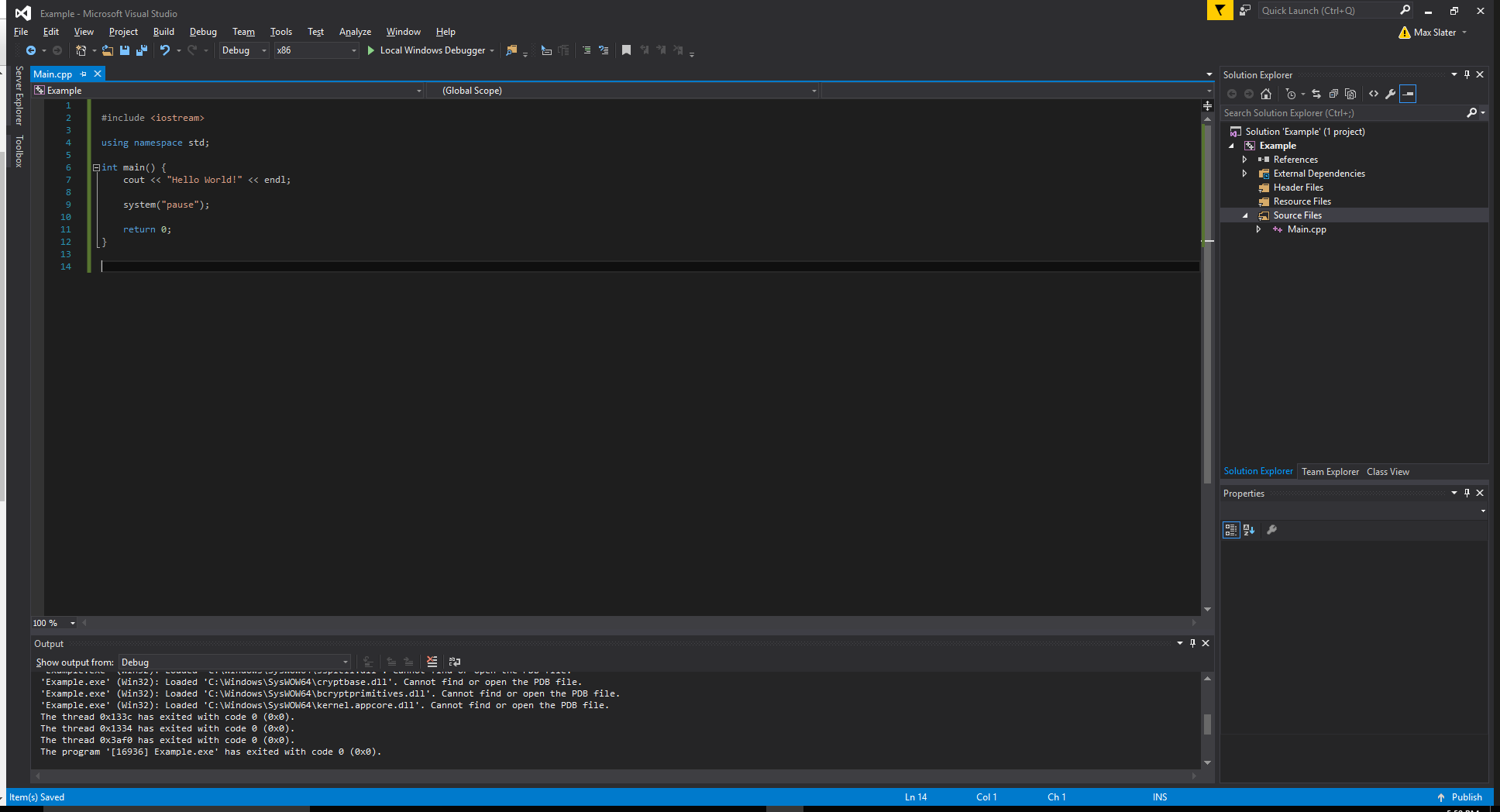Expand the References tree node
The width and height of the screenshot is (1500, 812).
1244,160
